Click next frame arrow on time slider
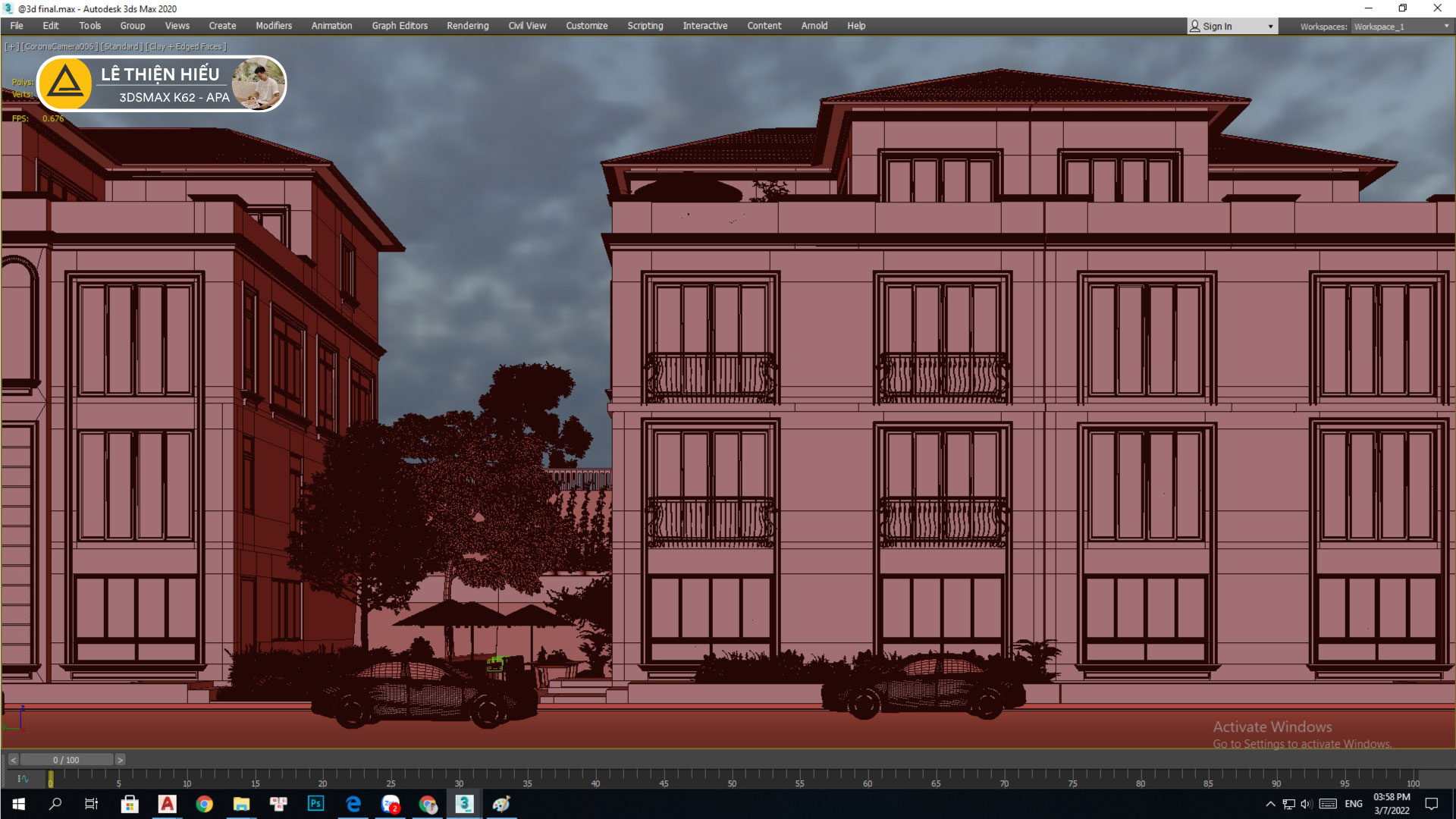Image resolution: width=1456 pixels, height=819 pixels. click(120, 760)
